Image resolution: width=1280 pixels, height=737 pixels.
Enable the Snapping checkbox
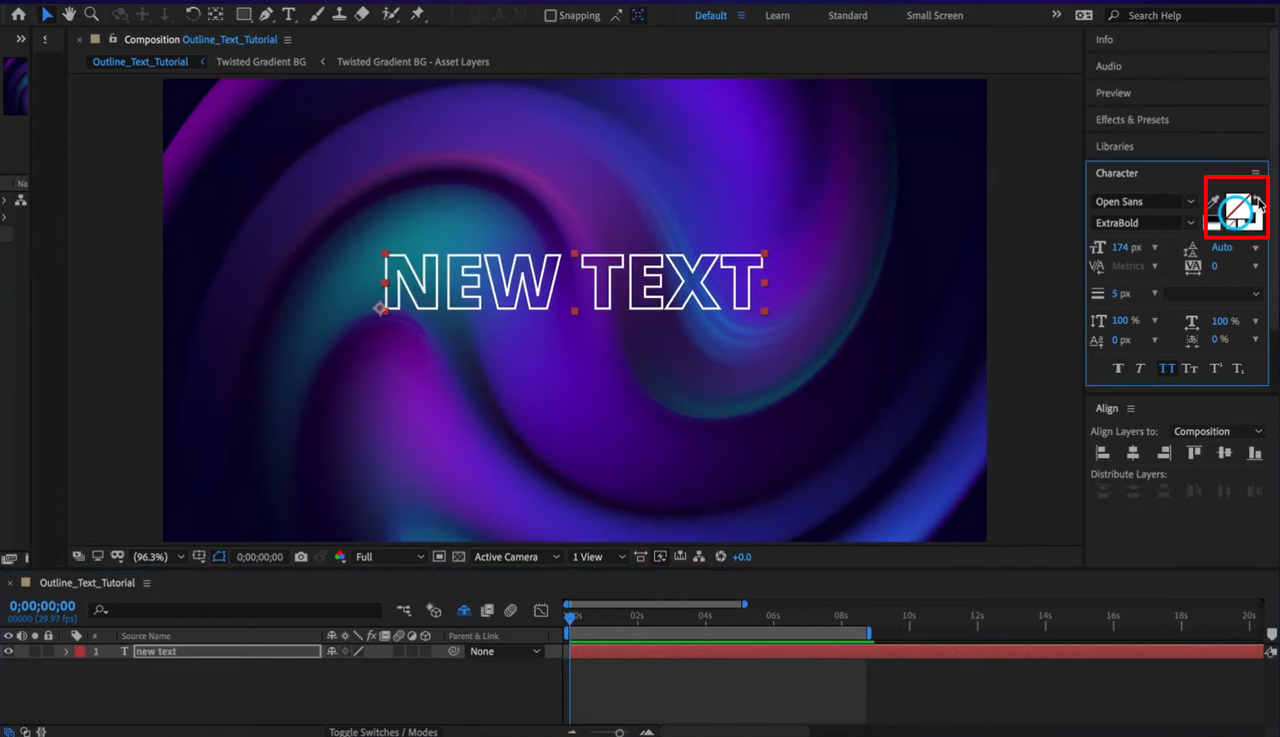(550, 16)
